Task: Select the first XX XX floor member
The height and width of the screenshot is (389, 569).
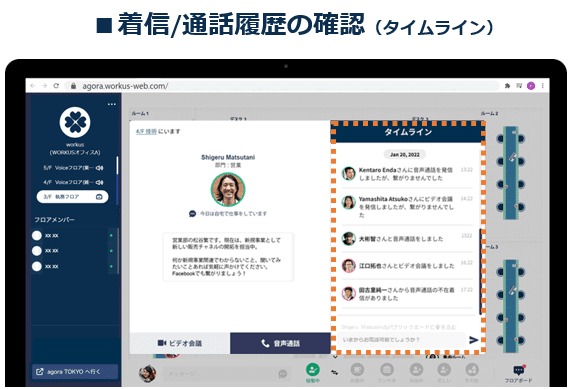Action: pos(74,236)
